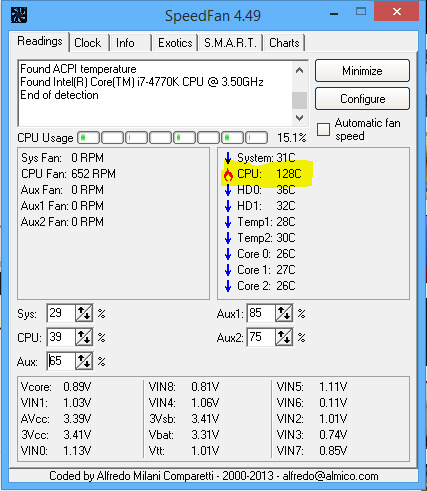This screenshot has width=427, height=491.
Task: Click the VIN5 1.11V voltage reading
Action: pyautogui.click(x=312, y=387)
